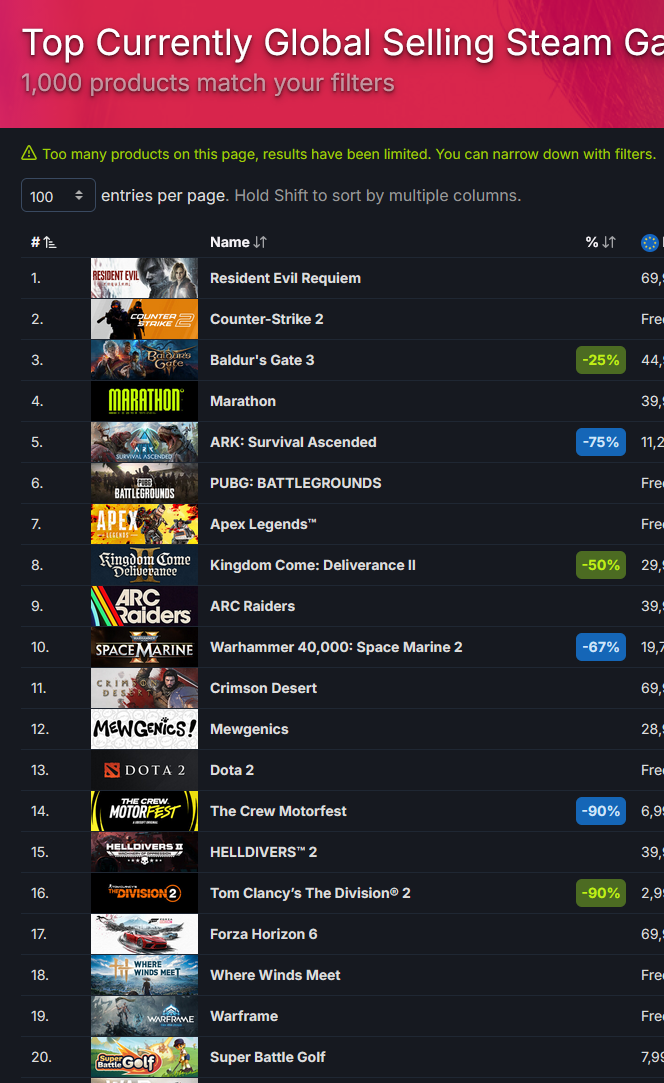Open Warhammer 40,000: Space Marine 2 link
Image resolution: width=664 pixels, height=1083 pixels.
pyautogui.click(x=336, y=647)
